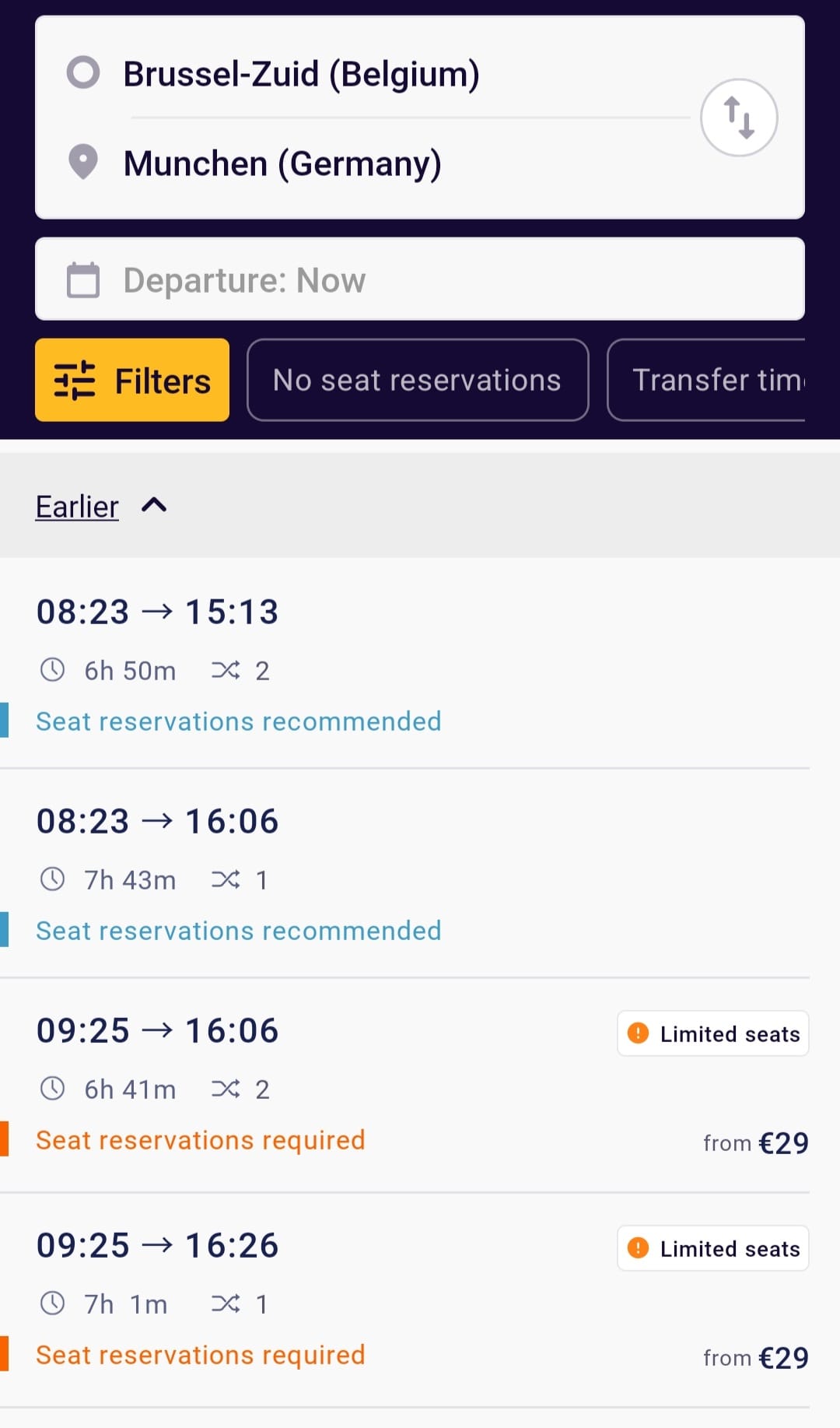Open the Departure: Now date picker
Screen dimensions: 840x1428
coord(420,279)
